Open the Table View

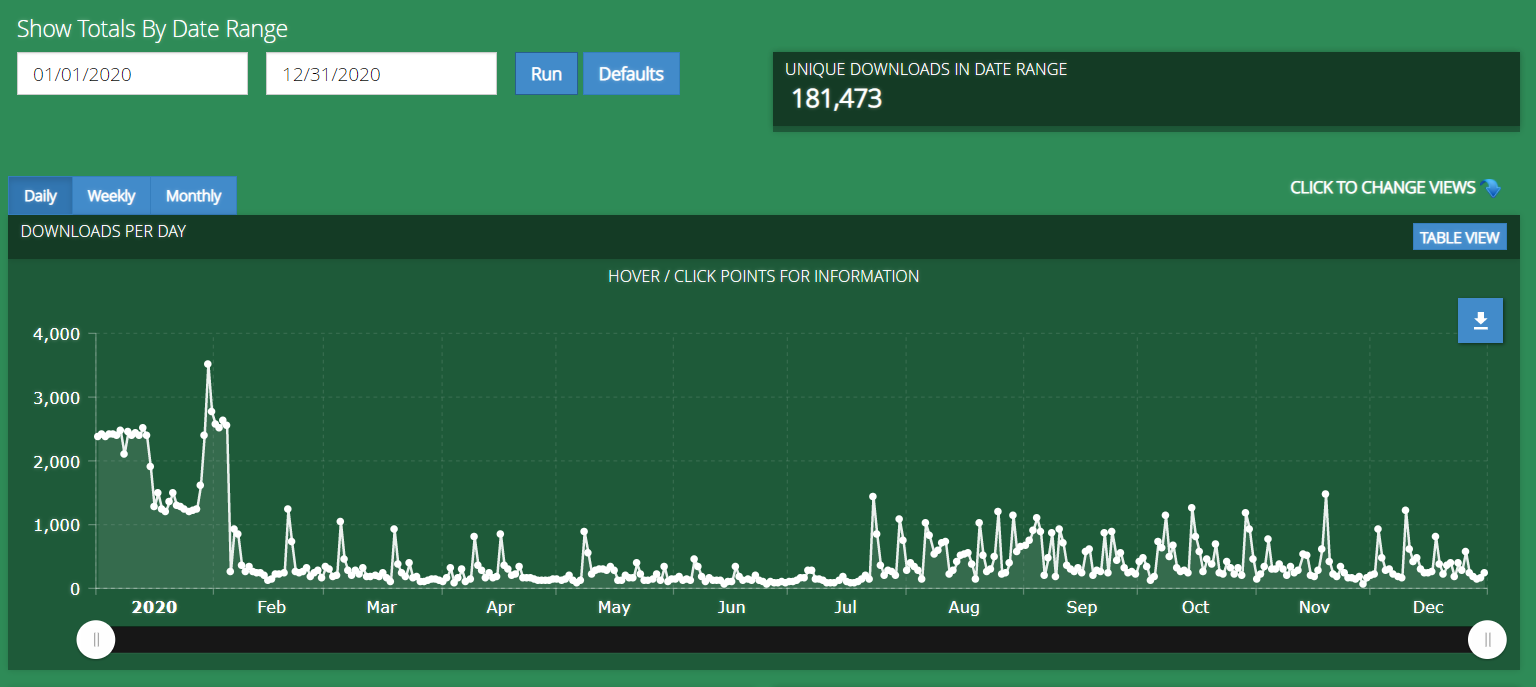click(1459, 237)
